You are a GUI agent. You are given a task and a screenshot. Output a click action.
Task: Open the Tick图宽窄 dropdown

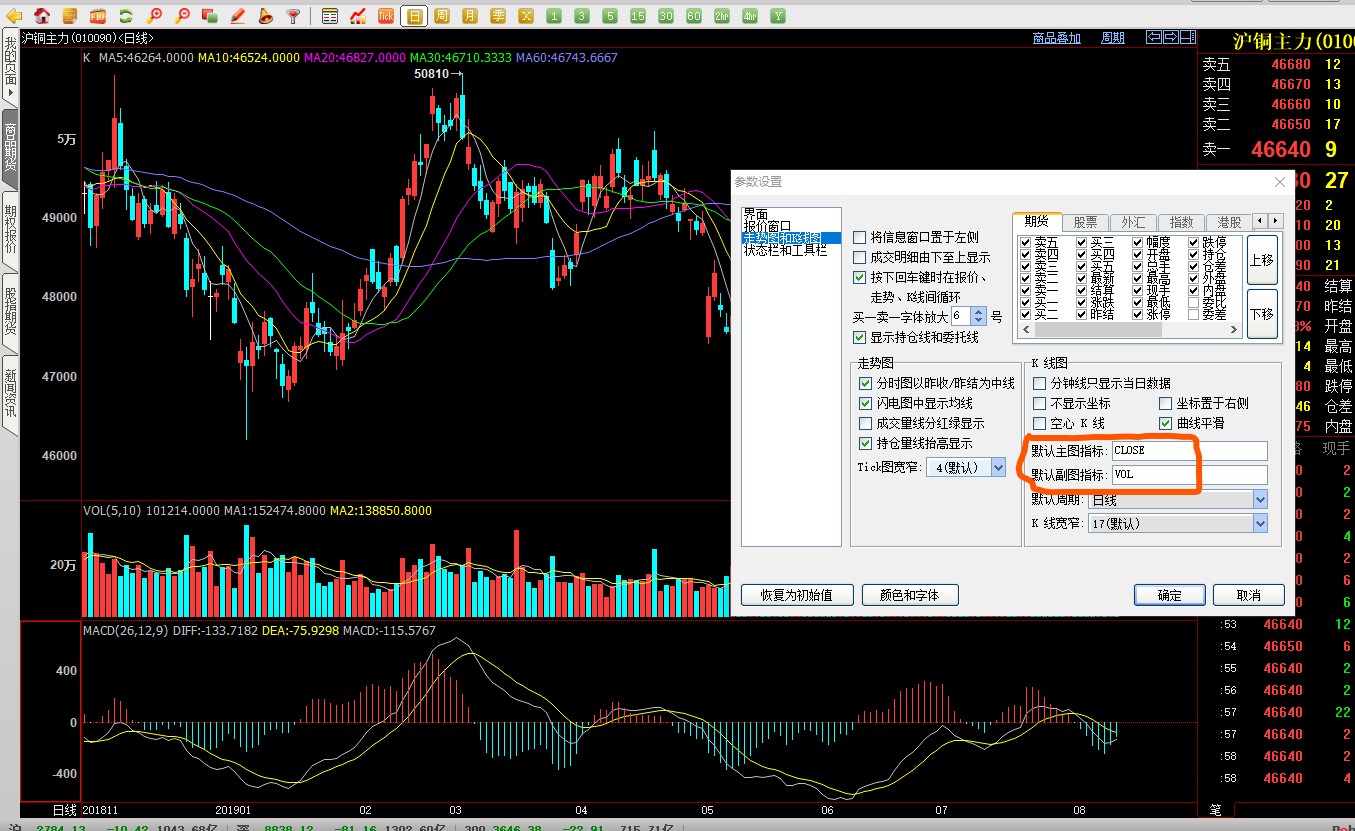pos(997,467)
